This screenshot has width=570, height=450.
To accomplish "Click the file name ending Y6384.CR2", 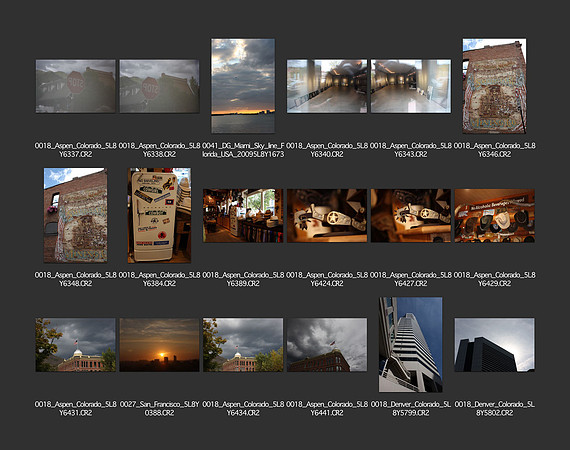I will click(x=159, y=279).
